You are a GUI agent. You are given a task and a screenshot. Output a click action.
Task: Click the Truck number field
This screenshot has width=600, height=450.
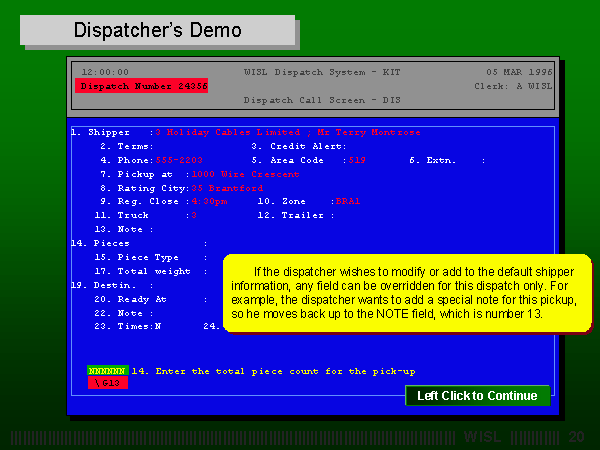click(194, 215)
